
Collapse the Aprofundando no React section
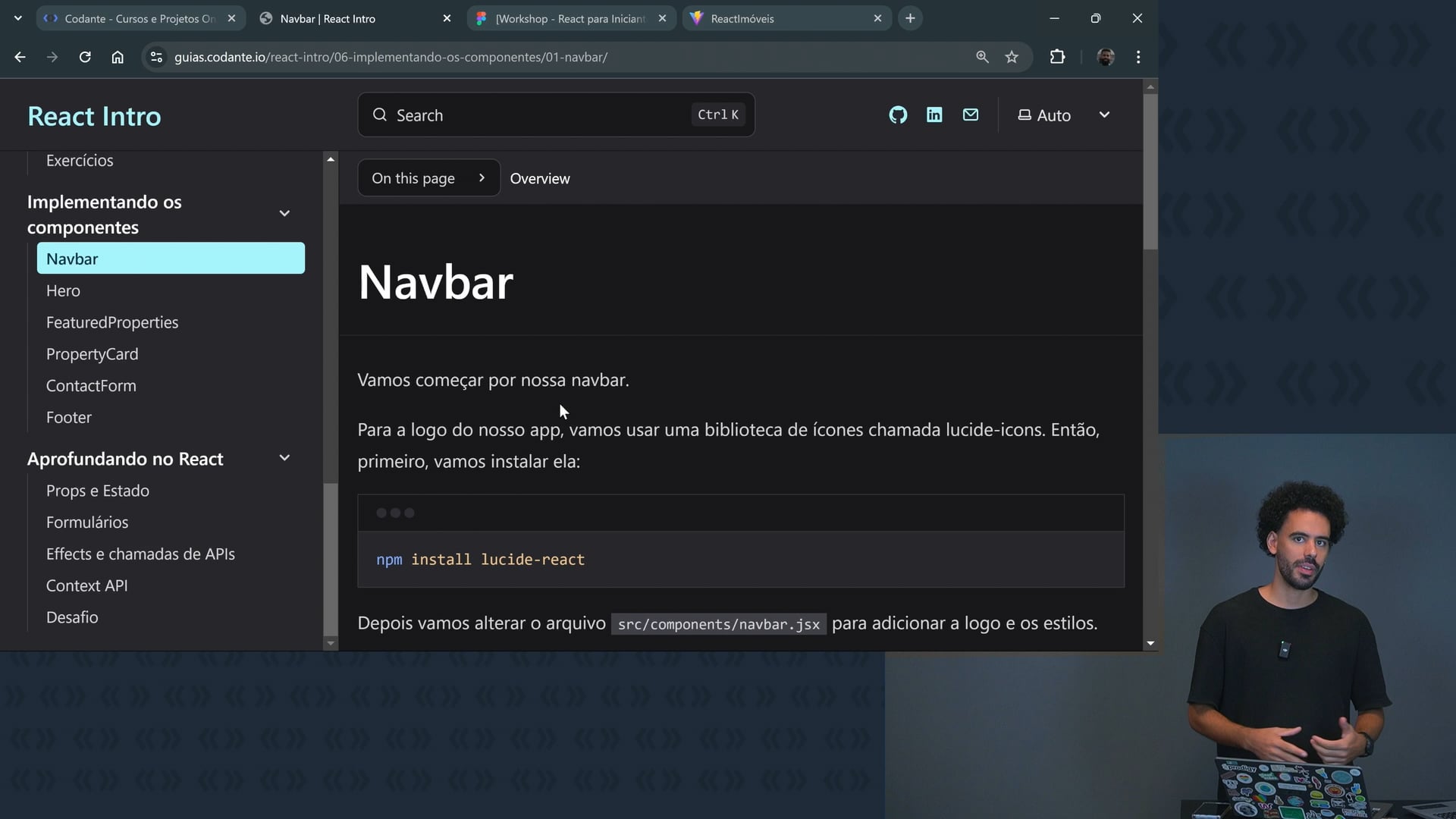tap(284, 458)
